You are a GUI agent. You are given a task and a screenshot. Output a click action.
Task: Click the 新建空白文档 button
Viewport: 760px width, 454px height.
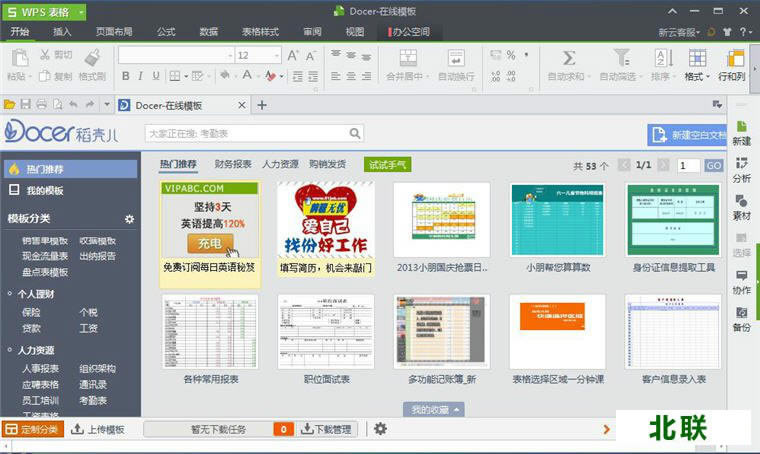(x=688, y=135)
